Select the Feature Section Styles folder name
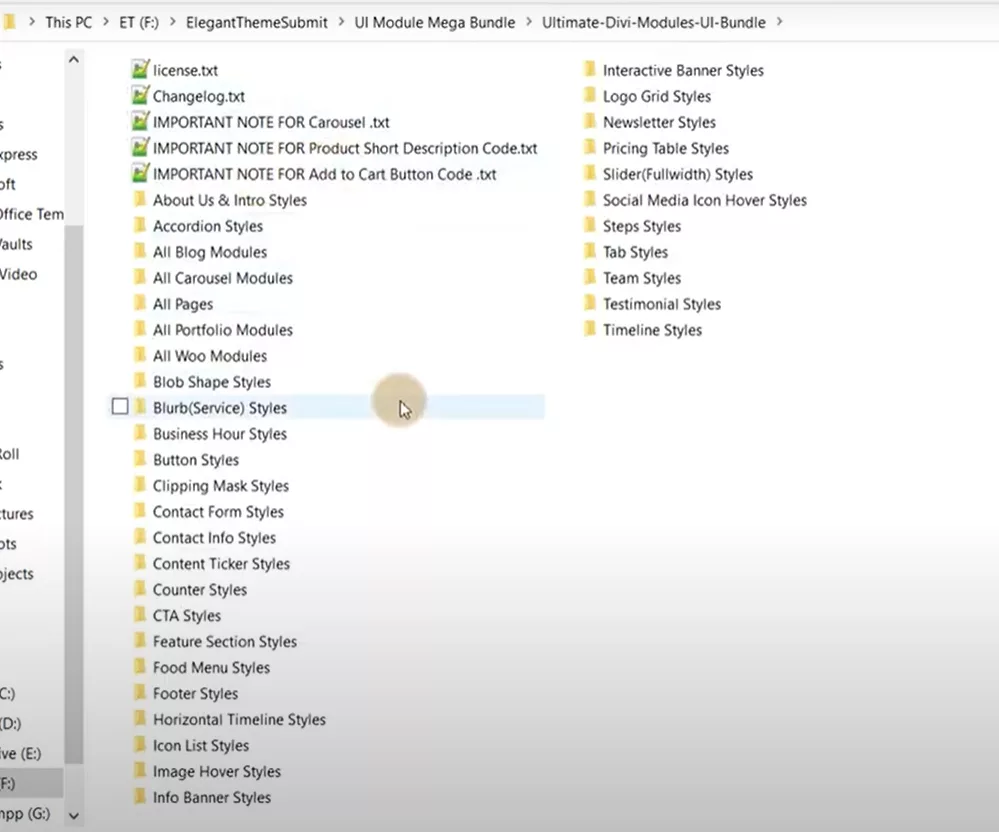The width and height of the screenshot is (999, 832). point(225,642)
